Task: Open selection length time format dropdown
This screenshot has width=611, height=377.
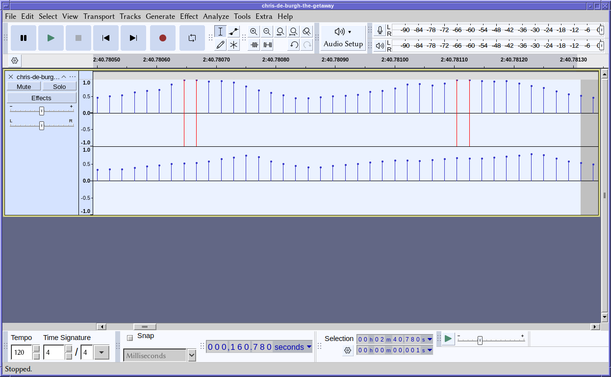Action: [429, 350]
